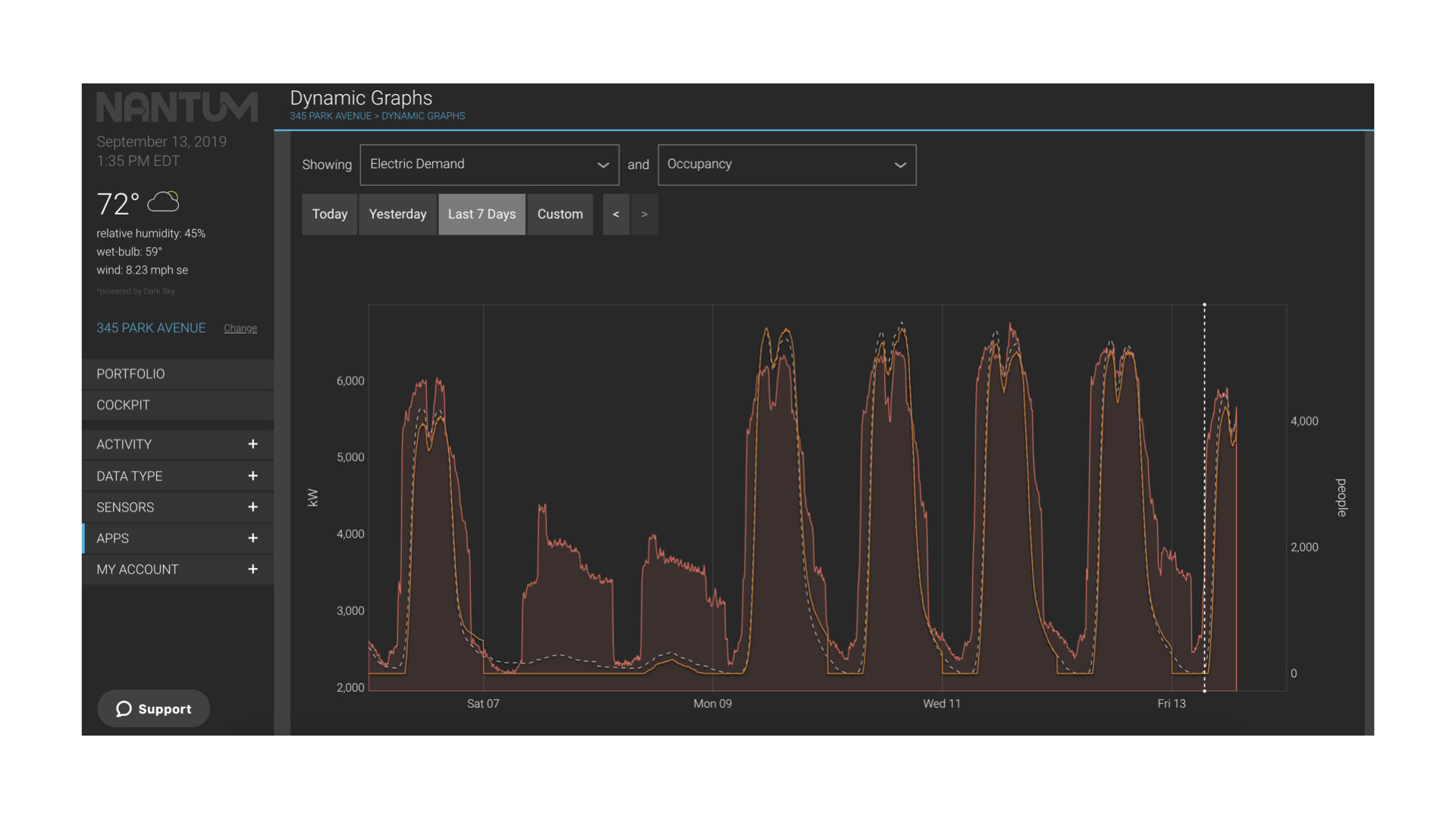The image size is (1456, 819).
Task: Click the 3,000 kW axis value
Action: 350,610
